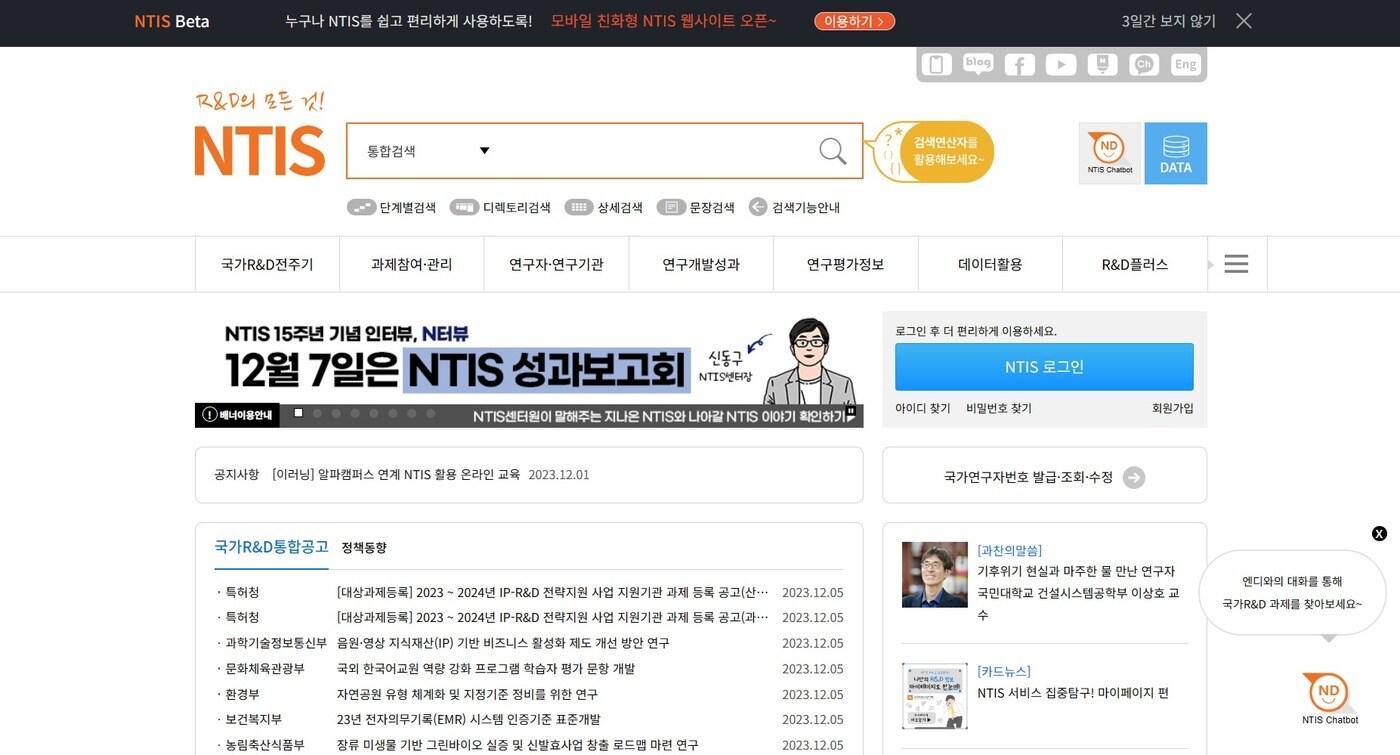Open the 23년 전자의무기록(EMR) 시스템 notice
The width and height of the screenshot is (1400, 755).
[469, 719]
